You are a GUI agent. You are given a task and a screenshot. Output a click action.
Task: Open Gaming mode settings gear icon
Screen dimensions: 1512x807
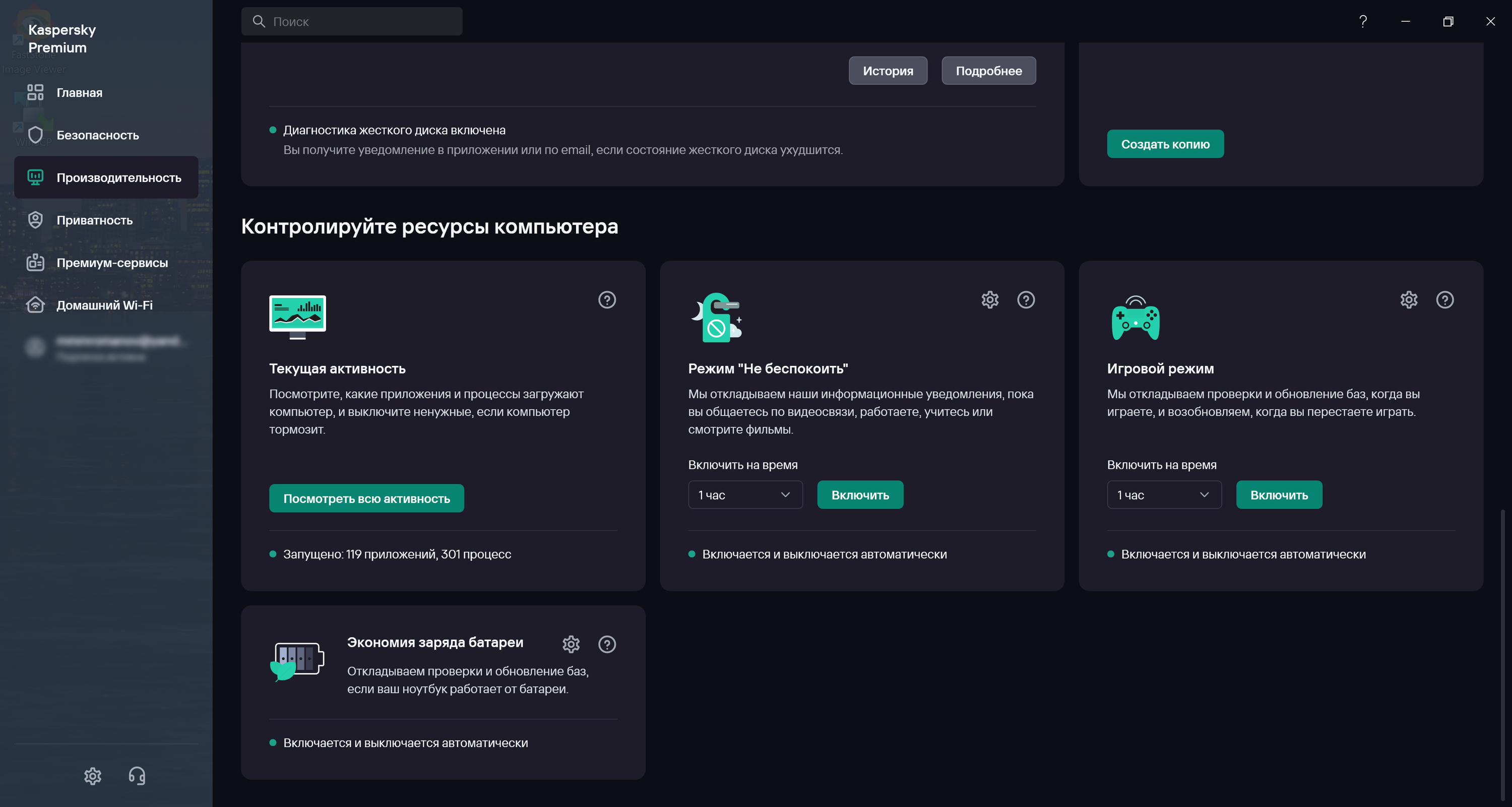point(1409,300)
